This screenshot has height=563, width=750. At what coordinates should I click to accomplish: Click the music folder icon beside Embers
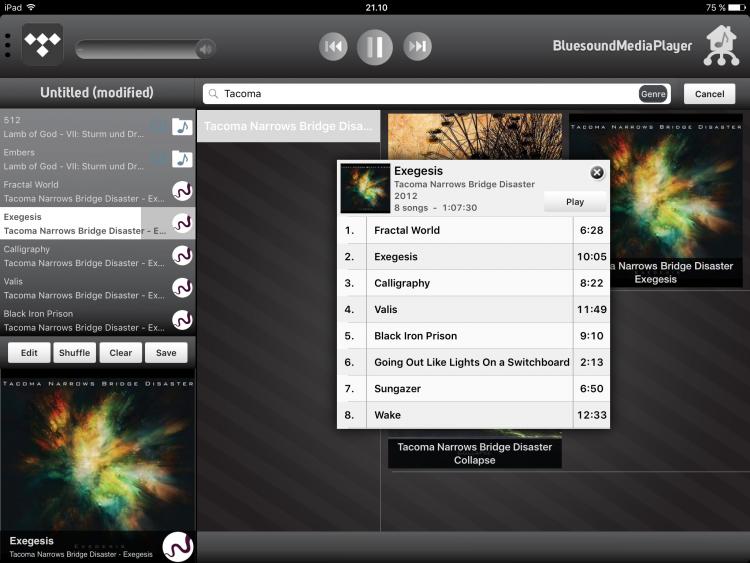click(182, 159)
